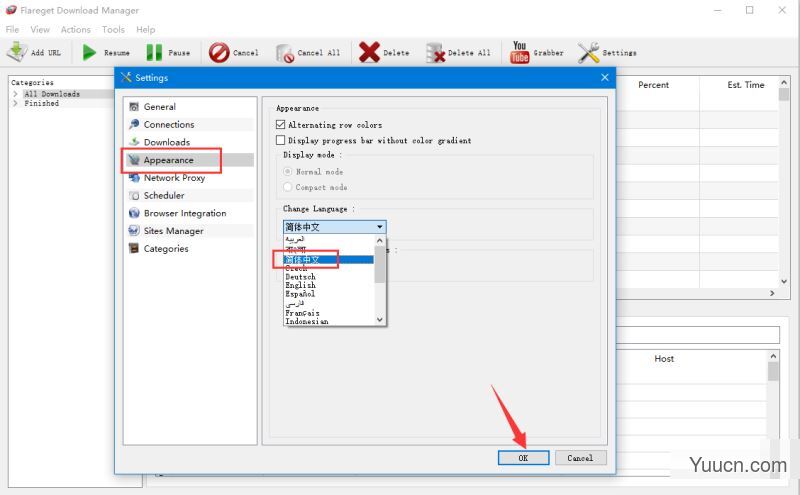This screenshot has width=800, height=495.
Task: Choose Español in the language list
Action: (x=300, y=294)
